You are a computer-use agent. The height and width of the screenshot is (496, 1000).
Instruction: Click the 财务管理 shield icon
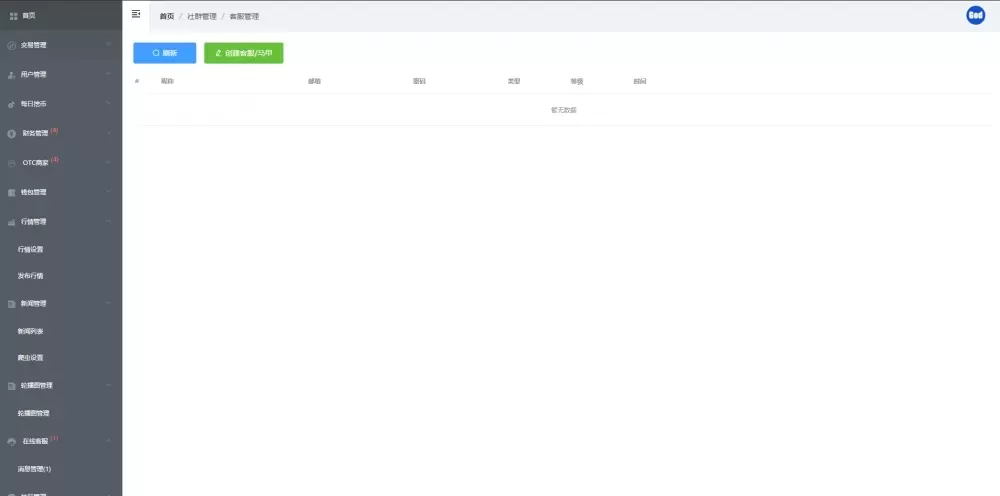click(12, 133)
